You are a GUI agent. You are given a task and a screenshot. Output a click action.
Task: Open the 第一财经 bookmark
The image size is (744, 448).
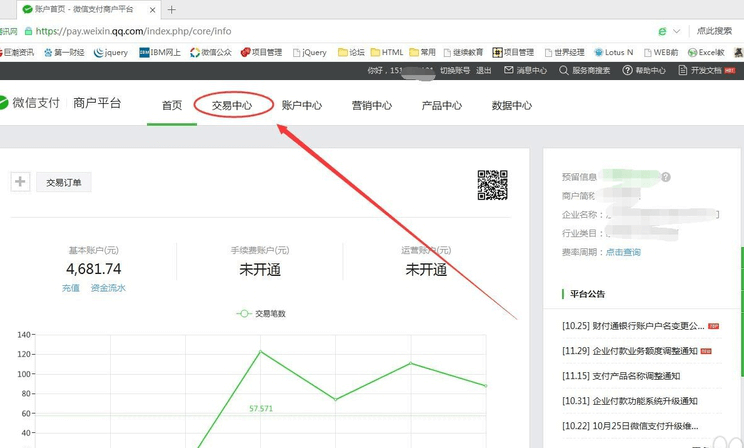click(x=64, y=52)
